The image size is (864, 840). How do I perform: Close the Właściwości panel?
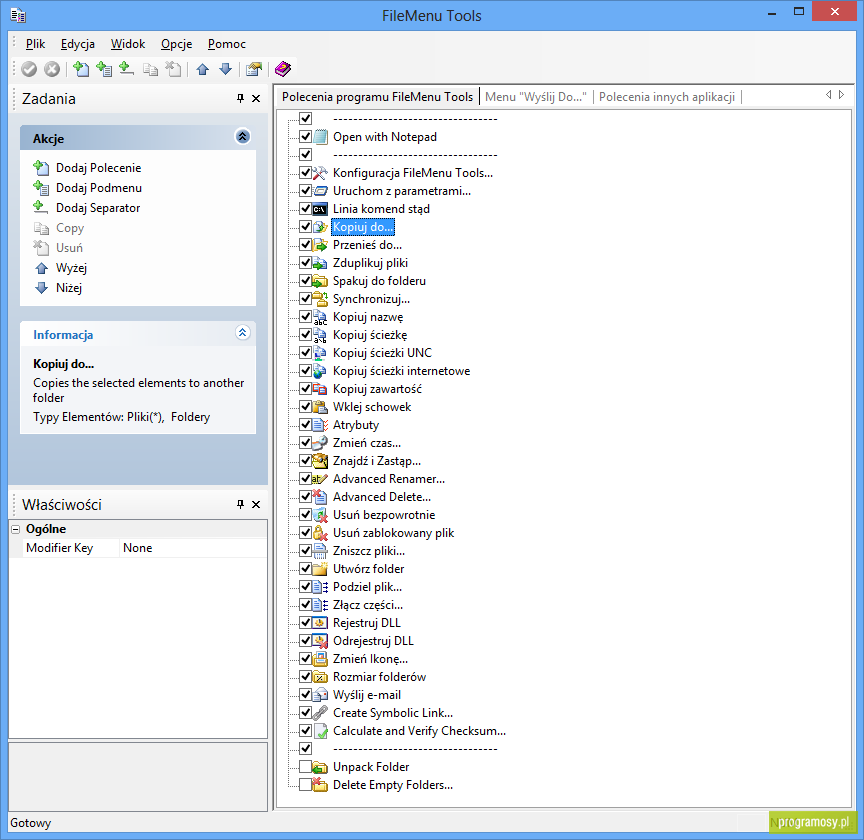(256, 504)
